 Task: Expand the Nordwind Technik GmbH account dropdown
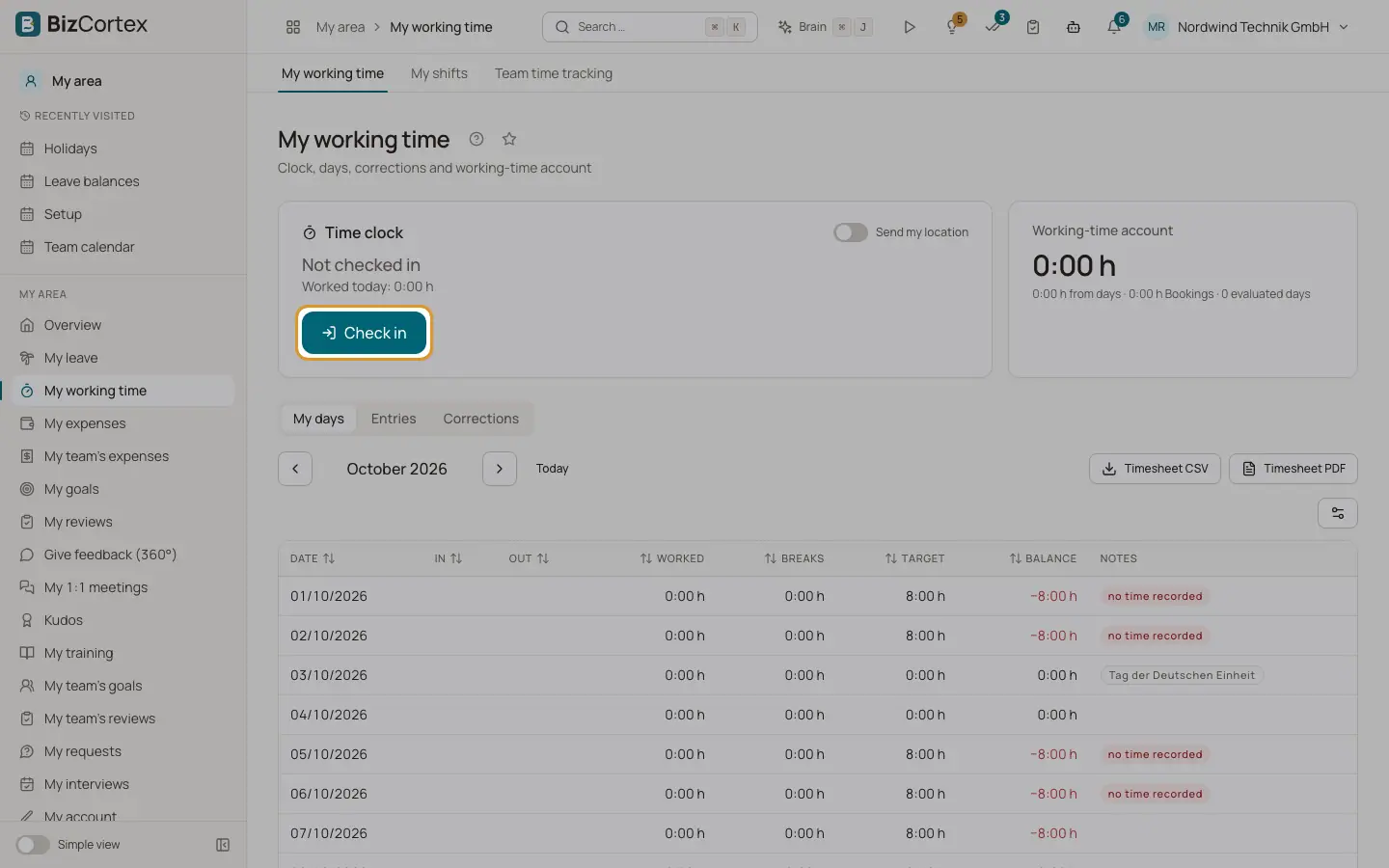1264,27
